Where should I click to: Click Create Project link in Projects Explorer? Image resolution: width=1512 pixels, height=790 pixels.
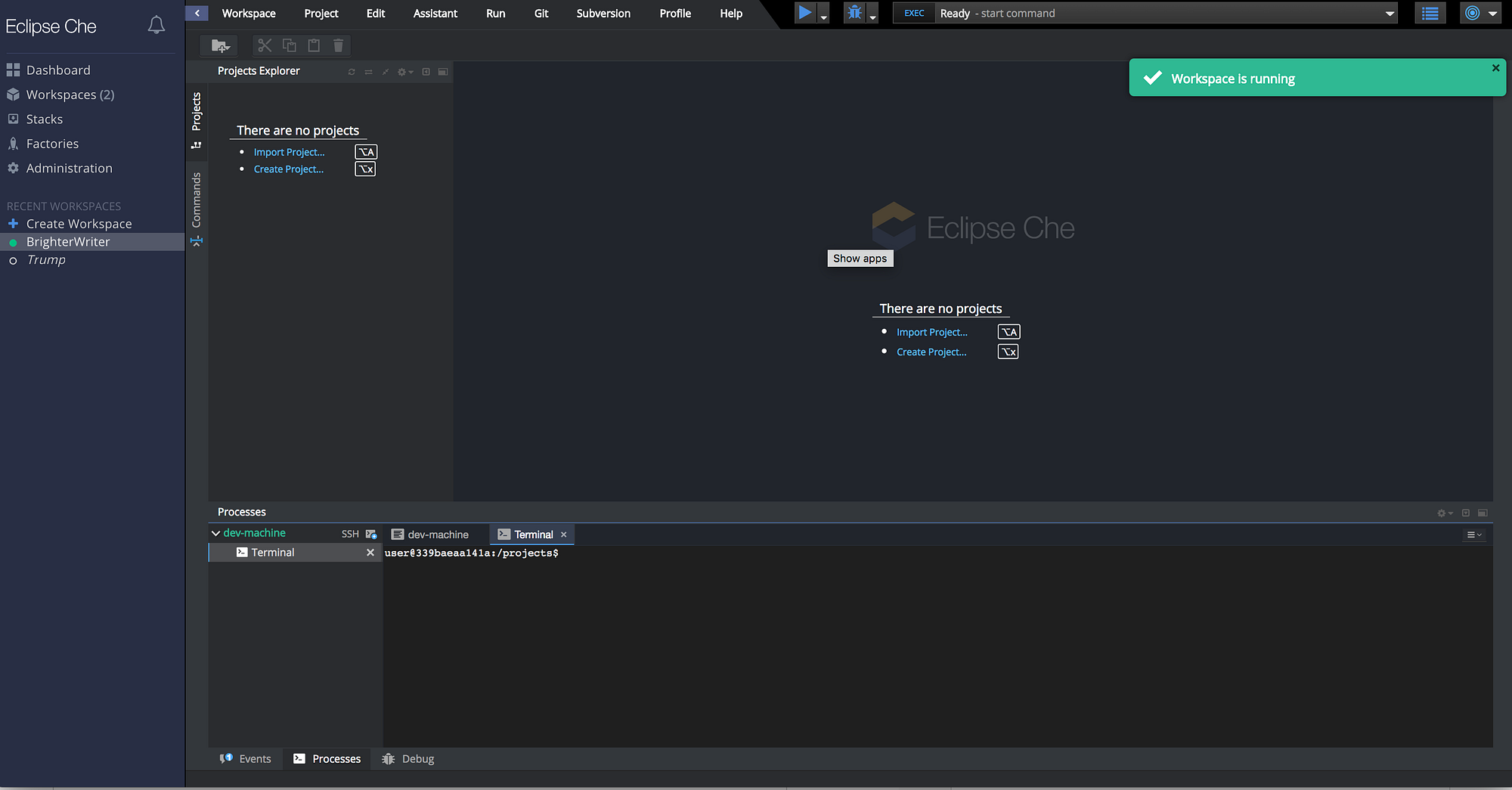click(288, 169)
